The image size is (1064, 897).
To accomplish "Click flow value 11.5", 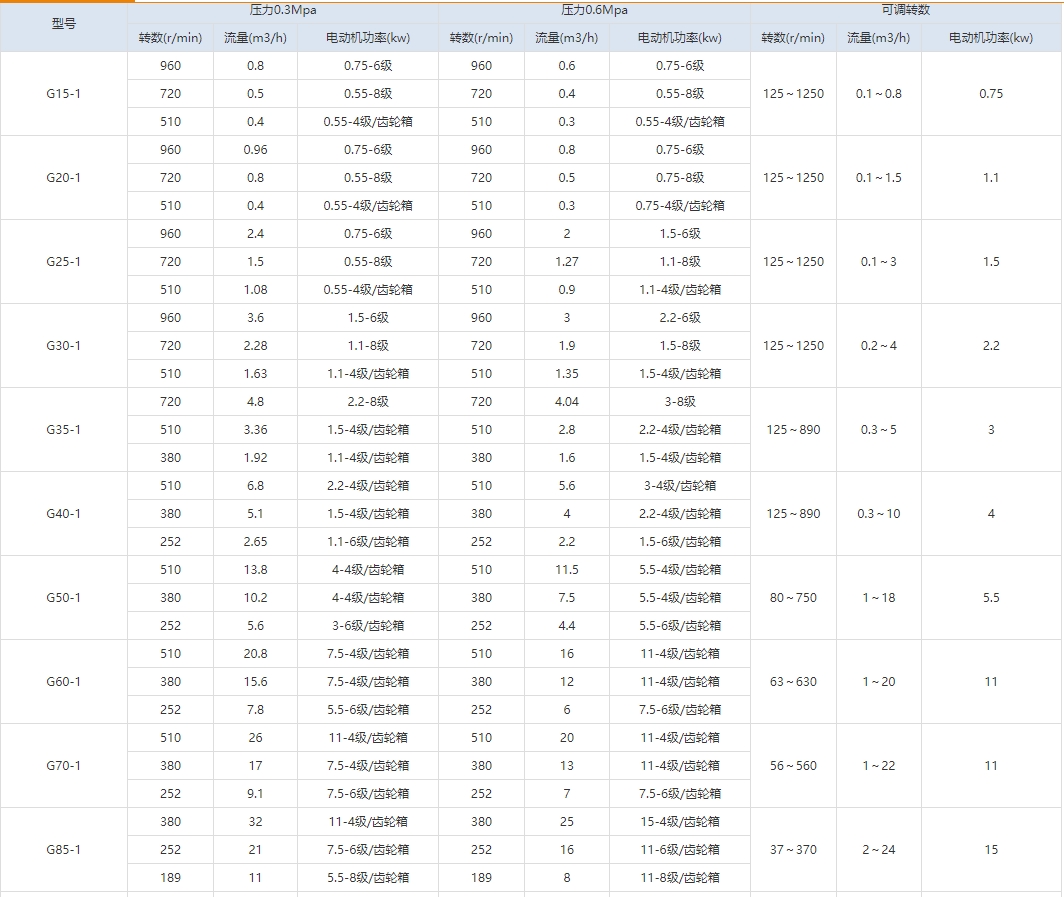I will 567,570.
